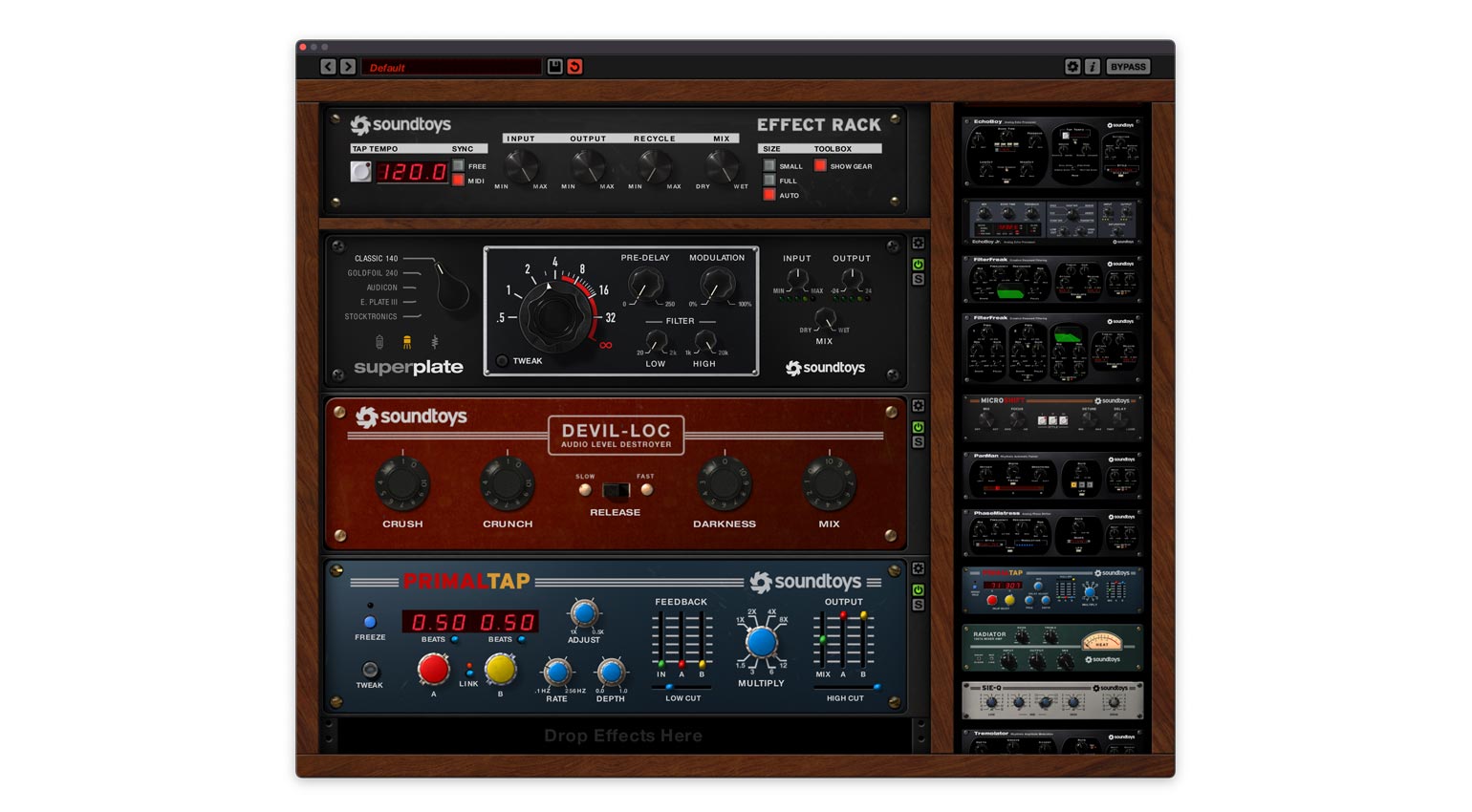1472x812 pixels.
Task: Toggle SuperPlate module power button
Action: pyautogui.click(x=919, y=265)
